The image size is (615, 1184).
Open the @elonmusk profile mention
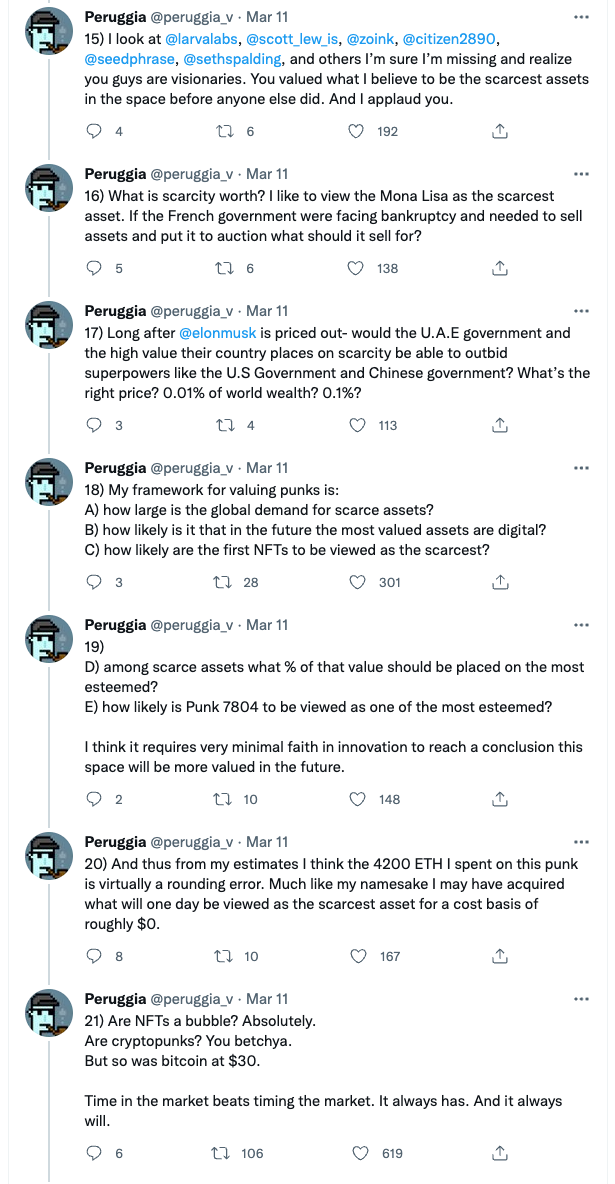pyautogui.click(x=218, y=332)
